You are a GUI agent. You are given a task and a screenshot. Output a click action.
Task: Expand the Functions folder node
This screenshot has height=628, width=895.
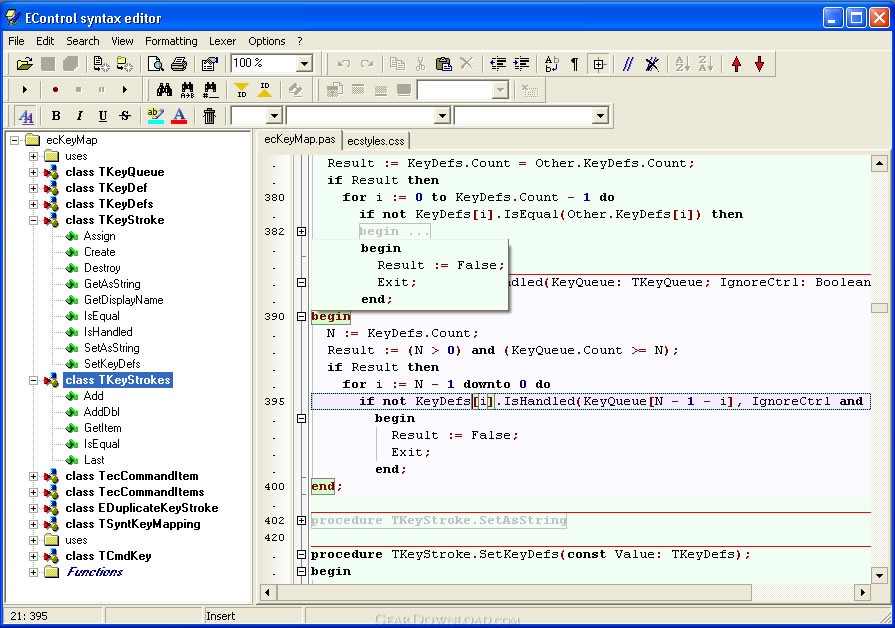(33, 571)
